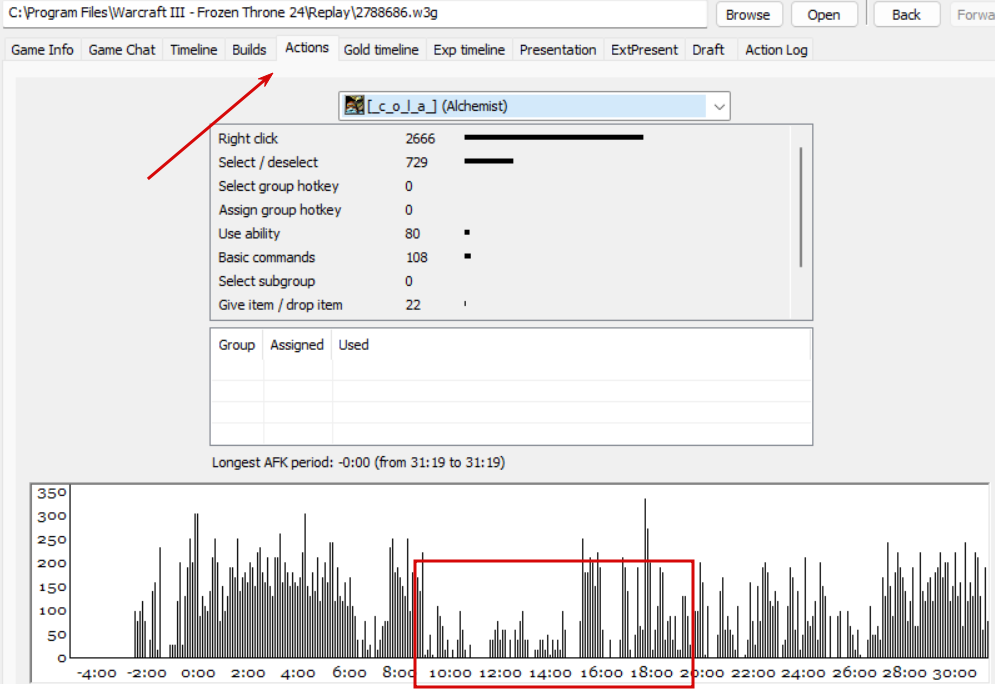The width and height of the screenshot is (995, 689).
Task: Click the 0:00 label on chart axis
Action: click(198, 673)
